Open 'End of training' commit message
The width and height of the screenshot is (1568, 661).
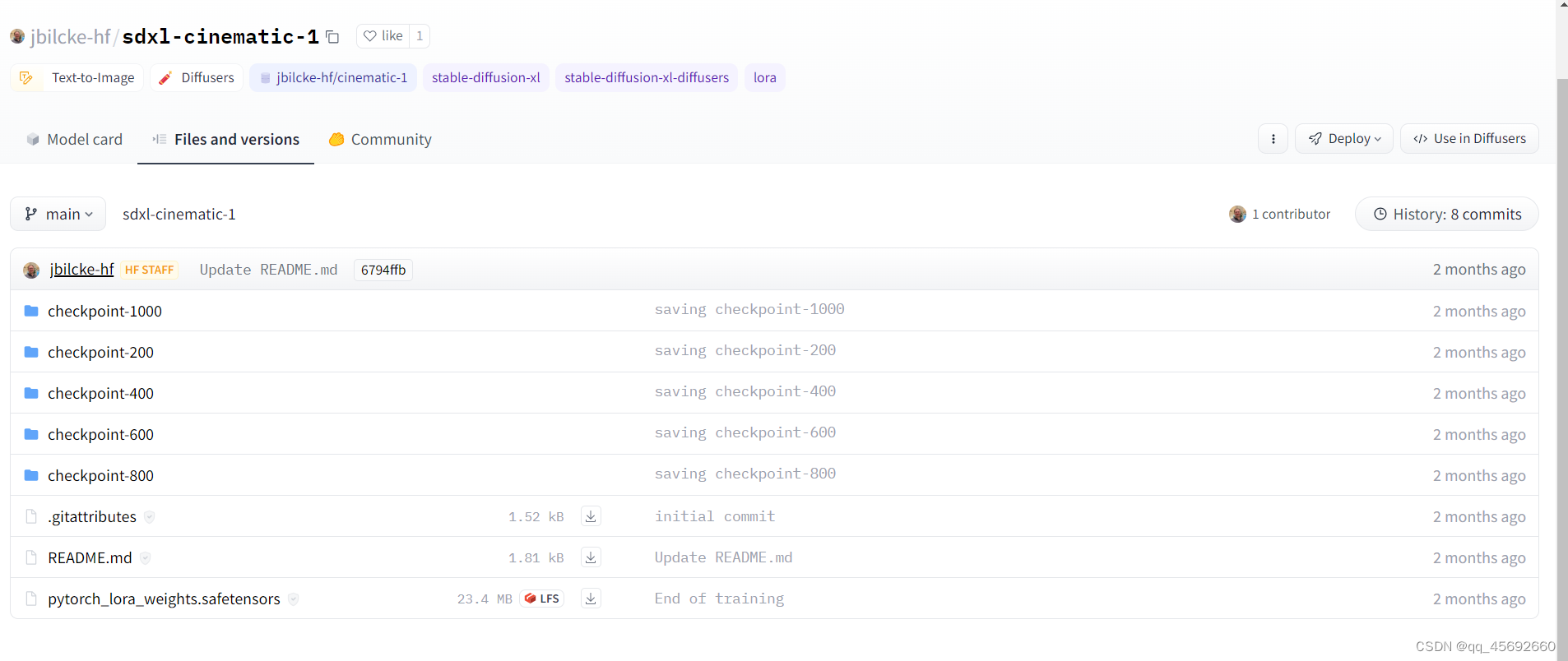[719, 599]
